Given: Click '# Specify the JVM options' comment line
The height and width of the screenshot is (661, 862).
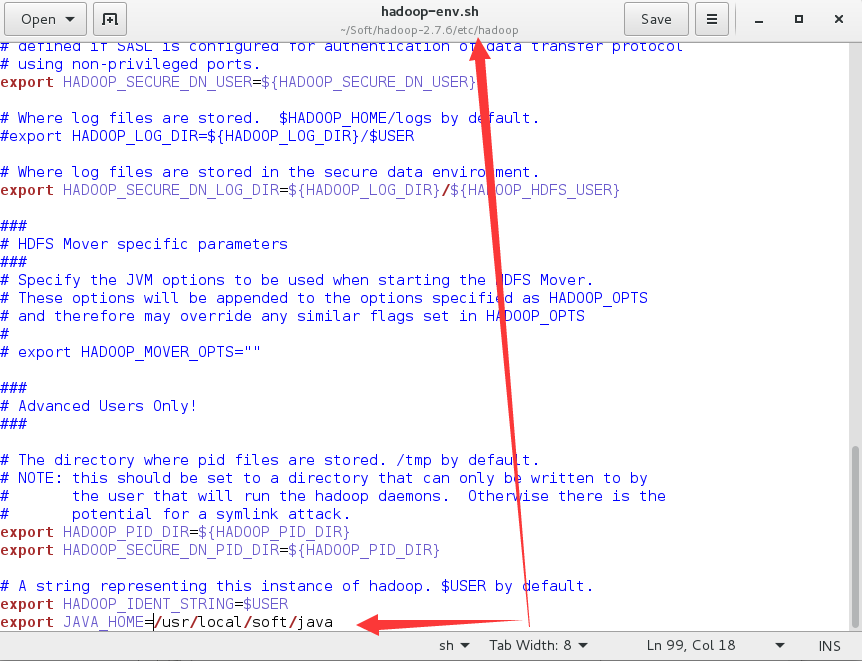Looking at the screenshot, I should (x=297, y=280).
